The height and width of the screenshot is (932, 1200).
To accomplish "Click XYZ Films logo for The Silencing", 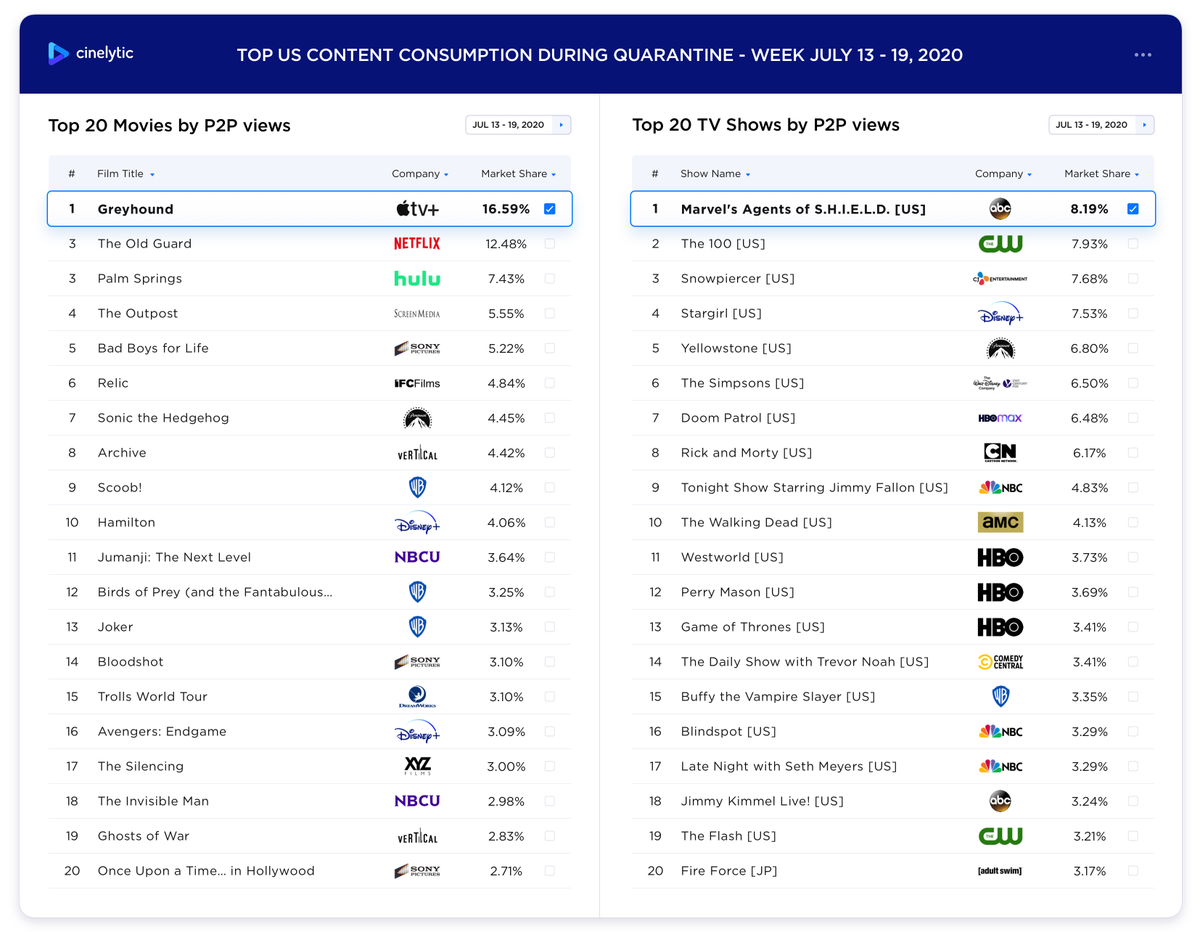I will click(x=417, y=766).
